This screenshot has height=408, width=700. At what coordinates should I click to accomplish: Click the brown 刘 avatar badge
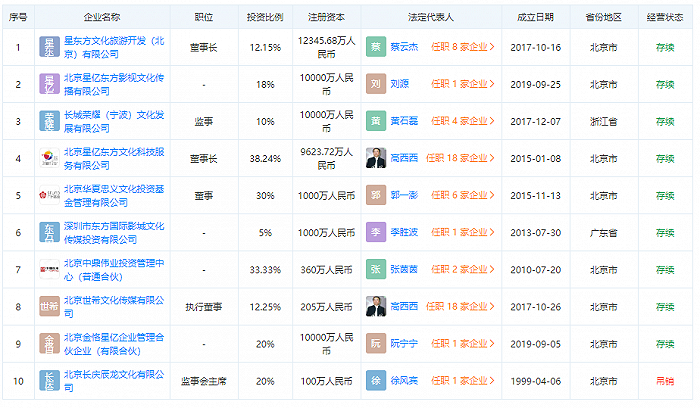tap(376, 84)
